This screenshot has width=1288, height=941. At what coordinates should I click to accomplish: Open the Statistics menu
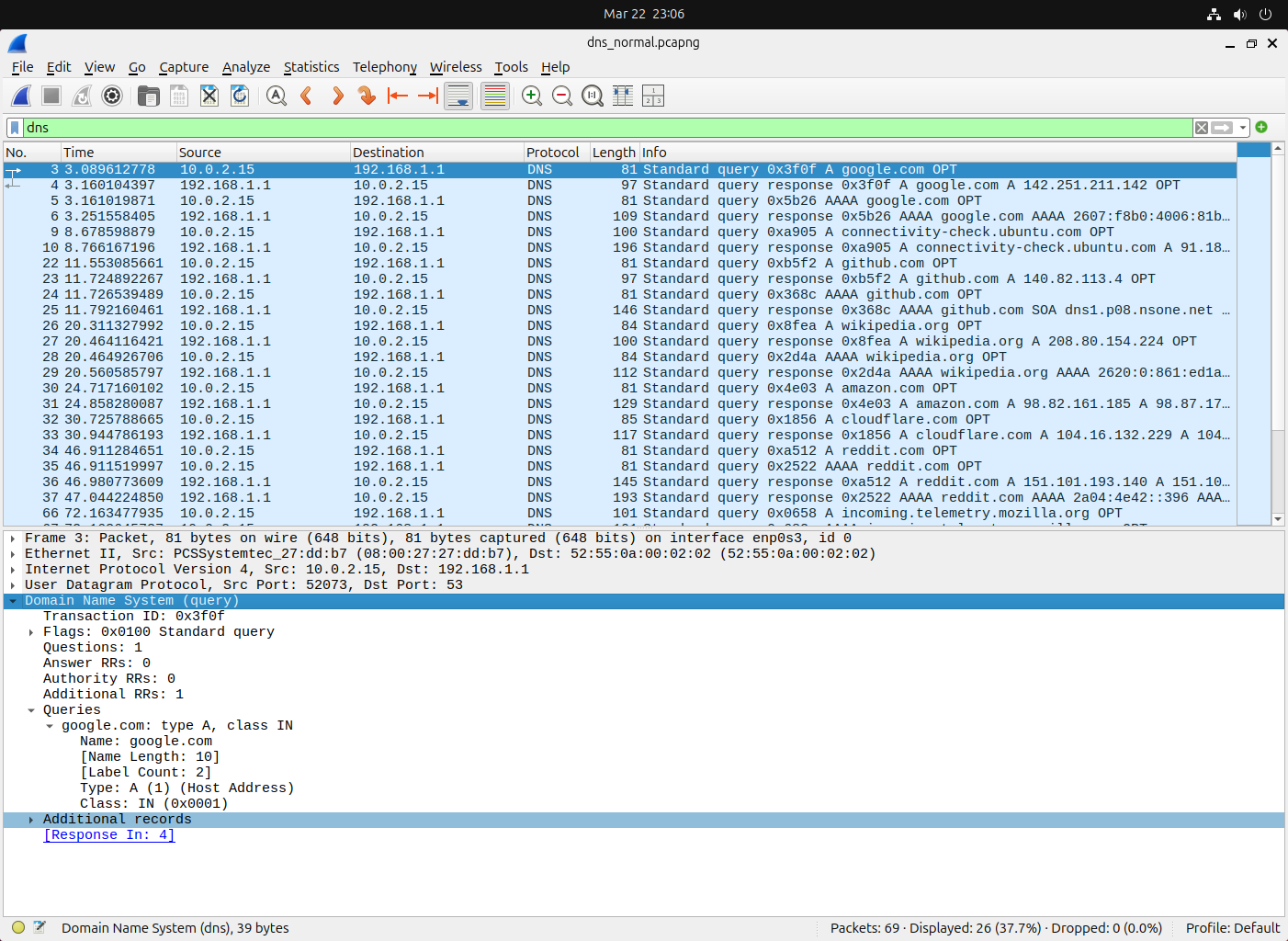click(311, 67)
